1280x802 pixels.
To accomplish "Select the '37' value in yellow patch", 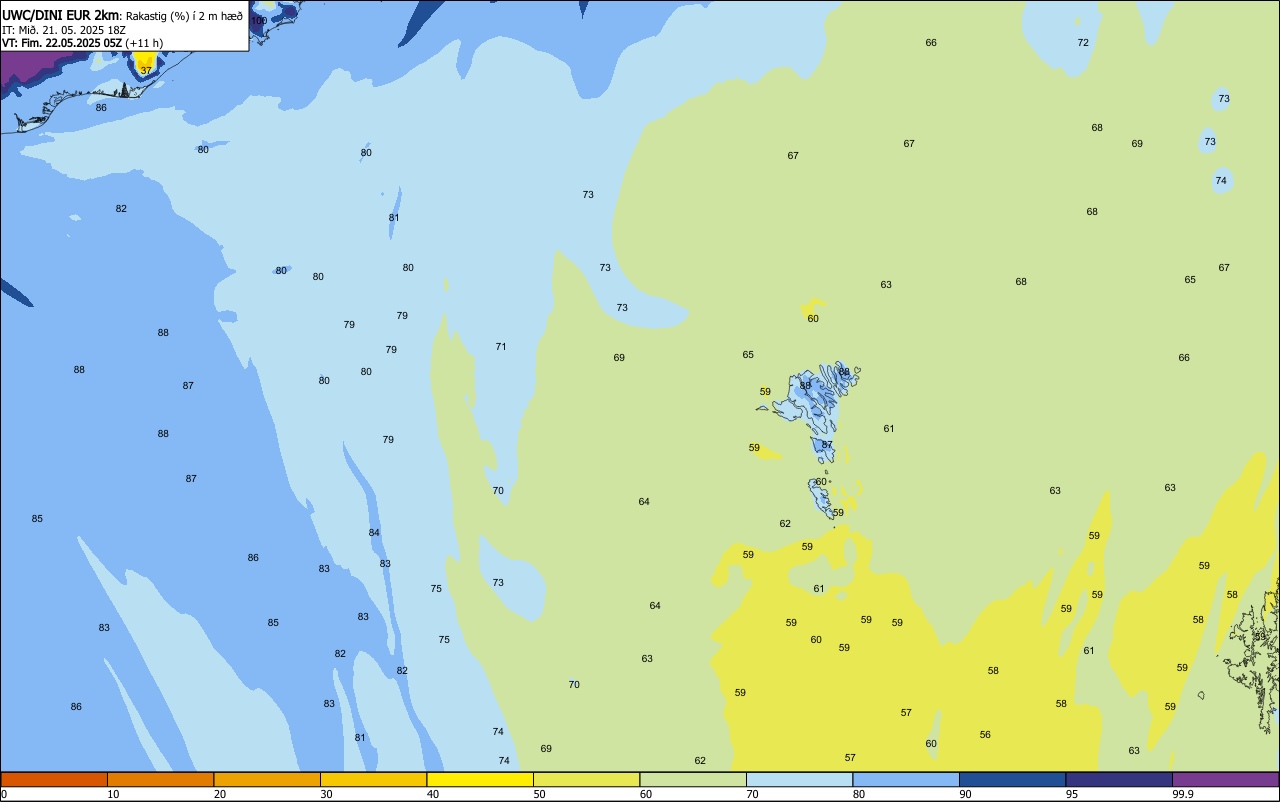I will (x=146, y=70).
